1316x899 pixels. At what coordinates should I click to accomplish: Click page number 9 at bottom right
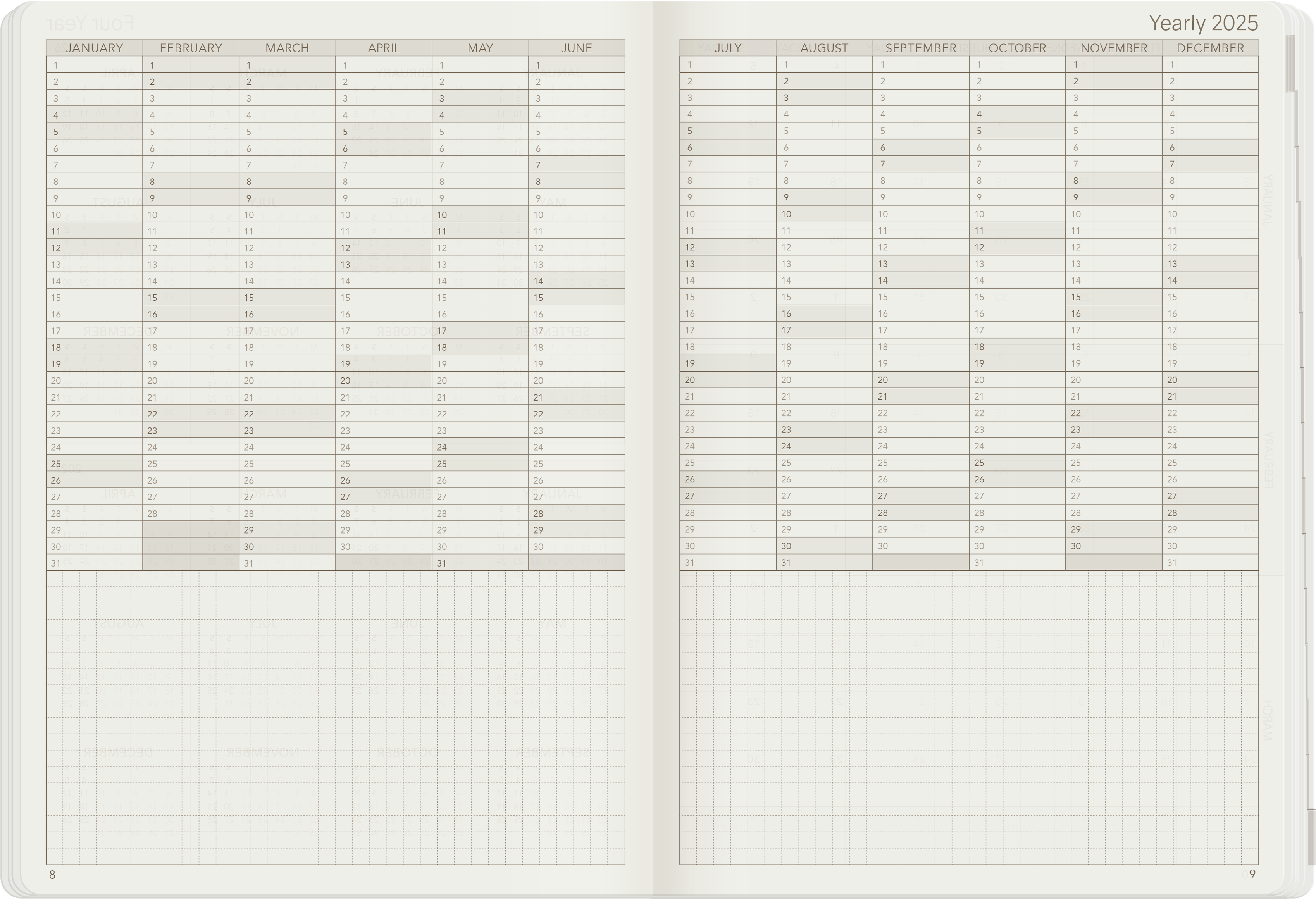pyautogui.click(x=1252, y=874)
